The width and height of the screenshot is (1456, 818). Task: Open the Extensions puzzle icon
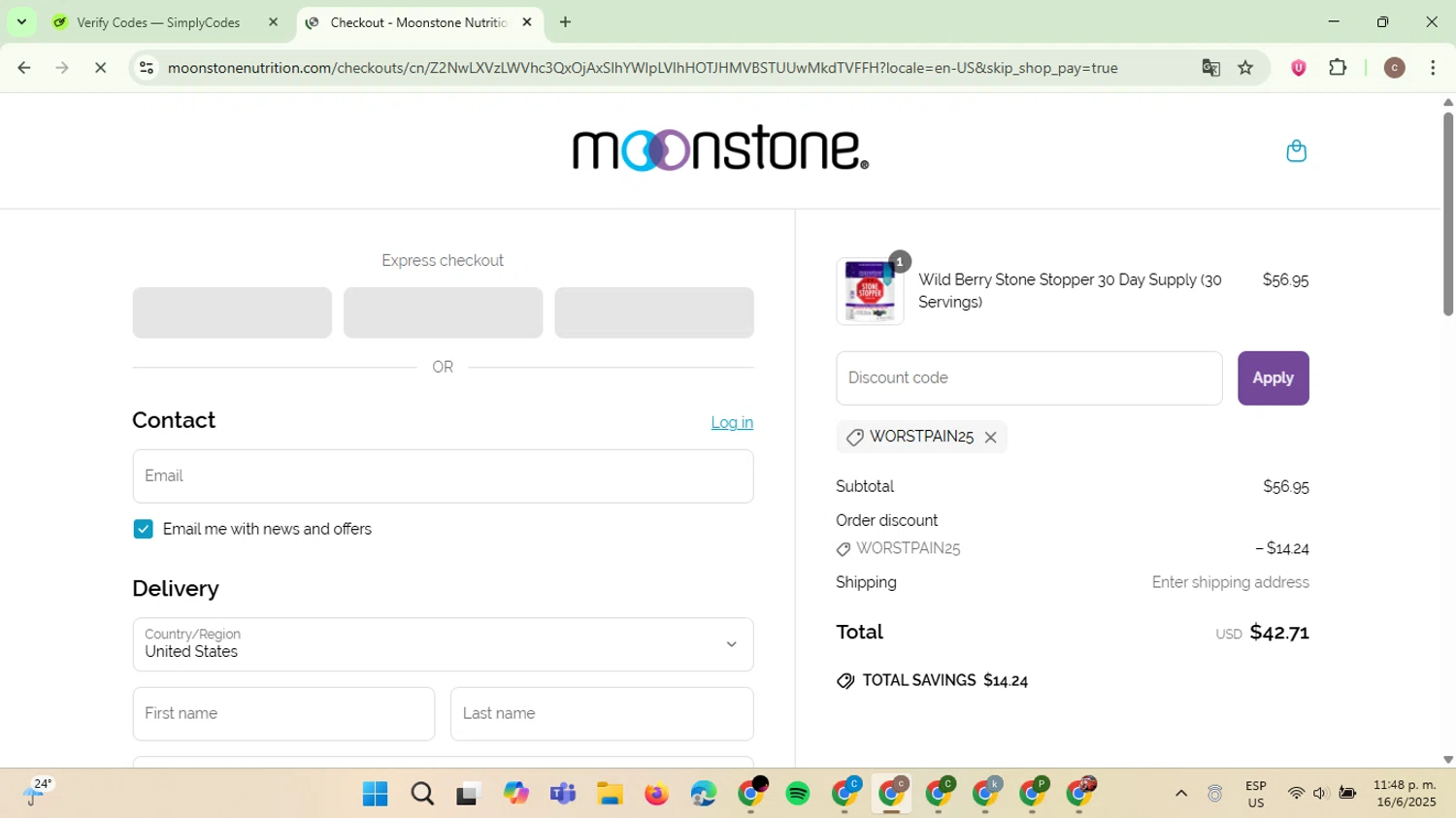click(x=1338, y=68)
